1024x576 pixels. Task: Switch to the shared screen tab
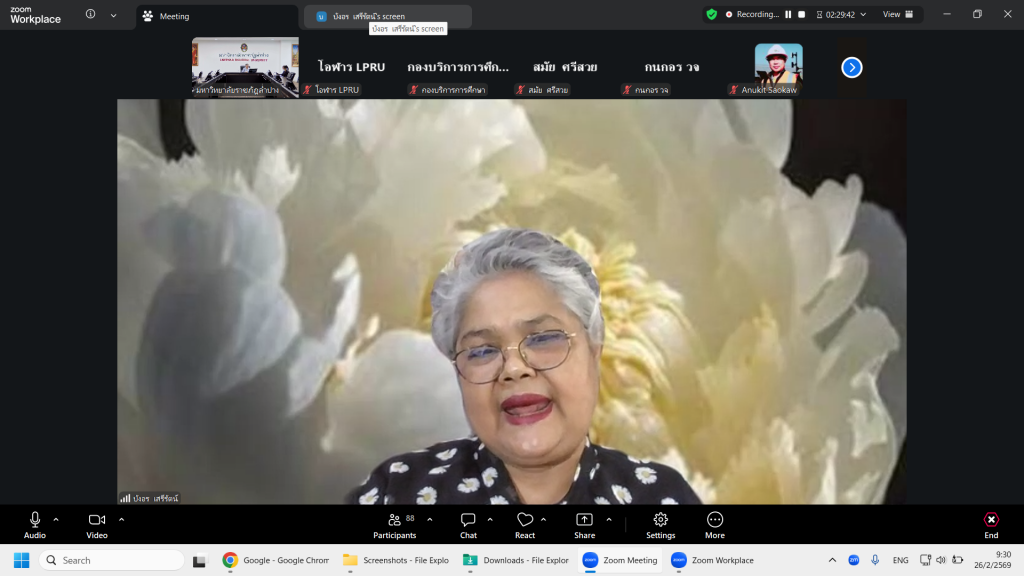pyautogui.click(x=387, y=17)
